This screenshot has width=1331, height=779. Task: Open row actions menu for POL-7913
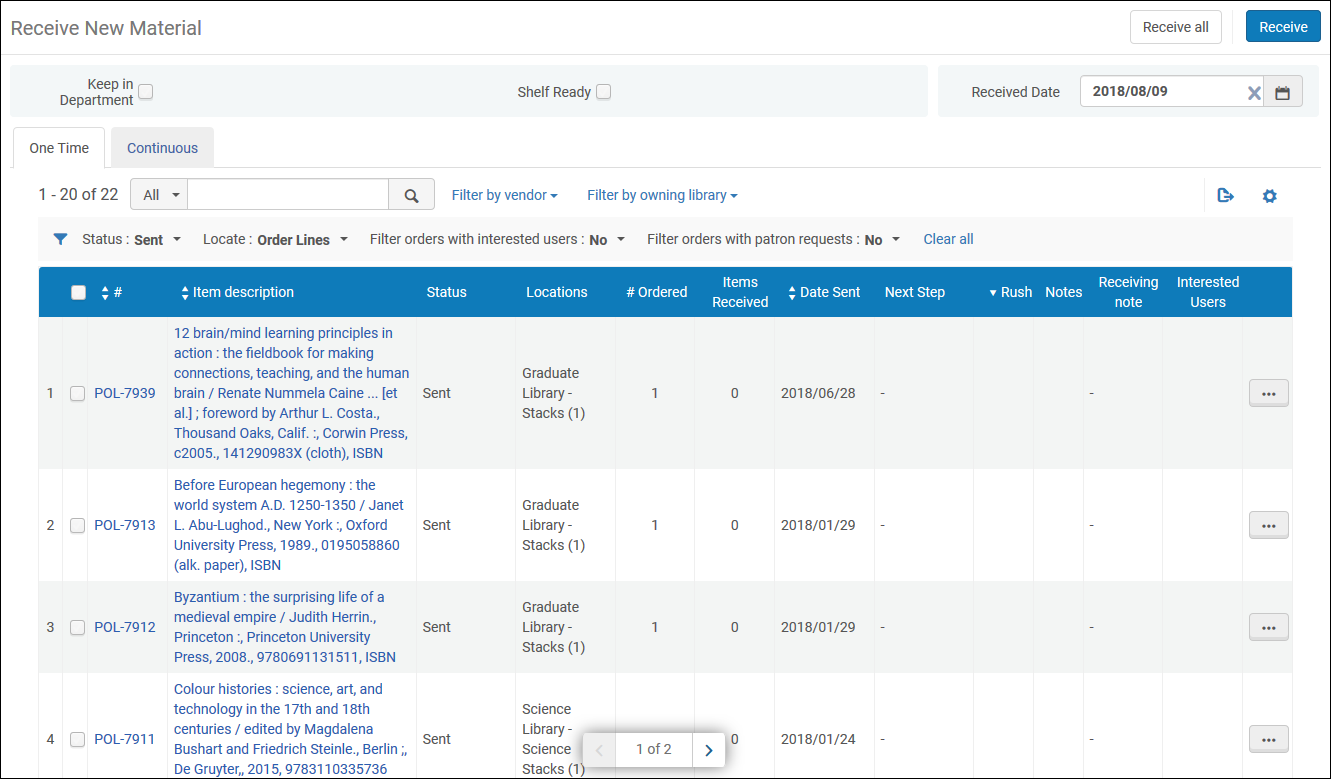pos(1268,525)
